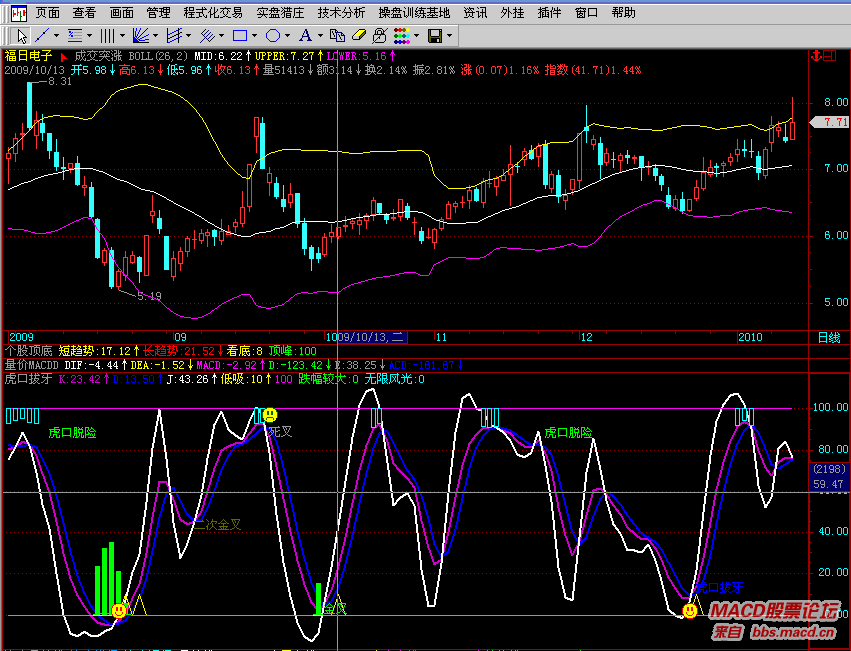Expand horizontal levels tool dropdown arrow
851x651 pixels.
point(89,36)
